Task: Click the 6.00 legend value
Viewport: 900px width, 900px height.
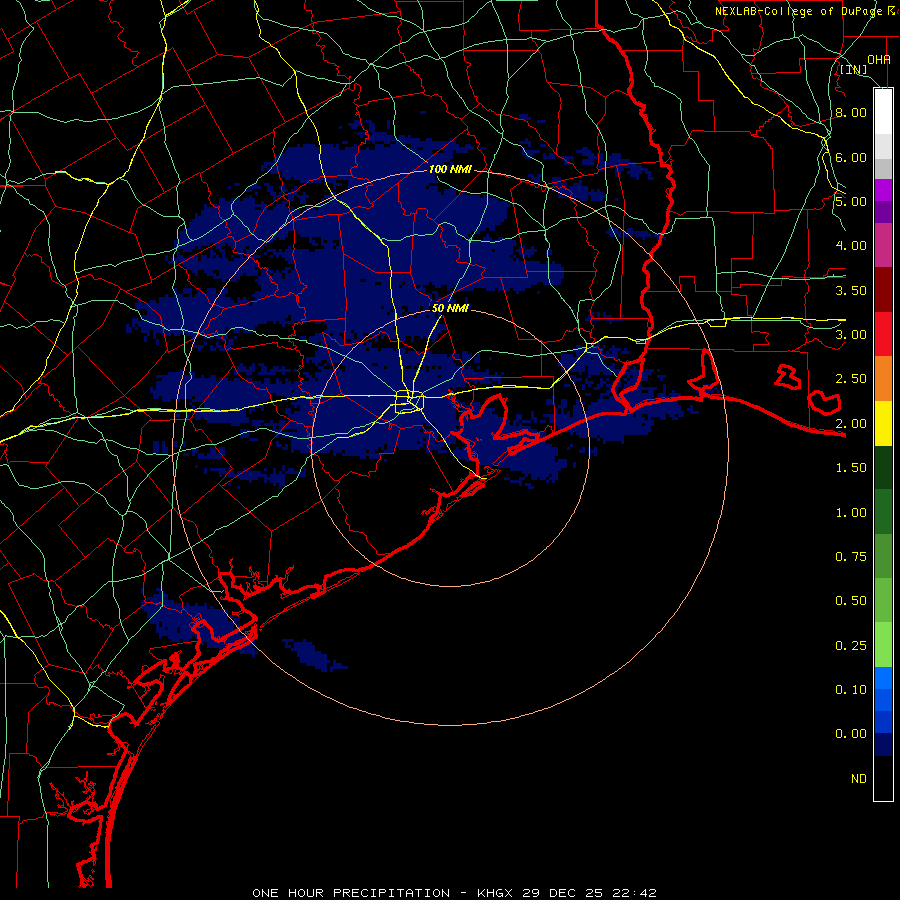Action: coord(851,157)
